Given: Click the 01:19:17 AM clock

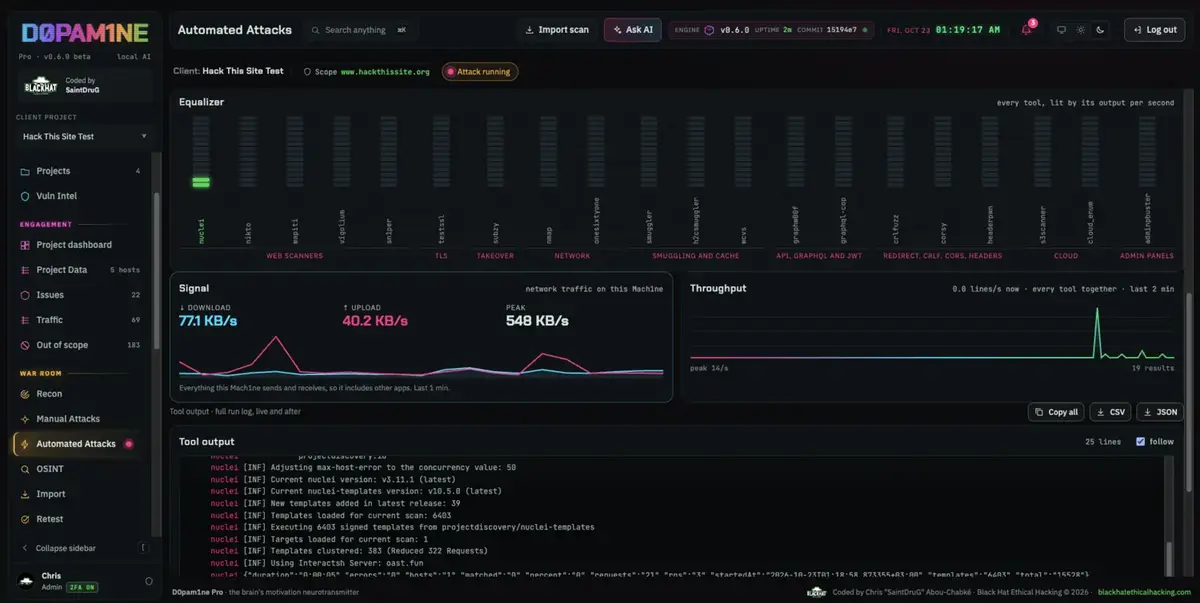Looking at the screenshot, I should click(968, 30).
